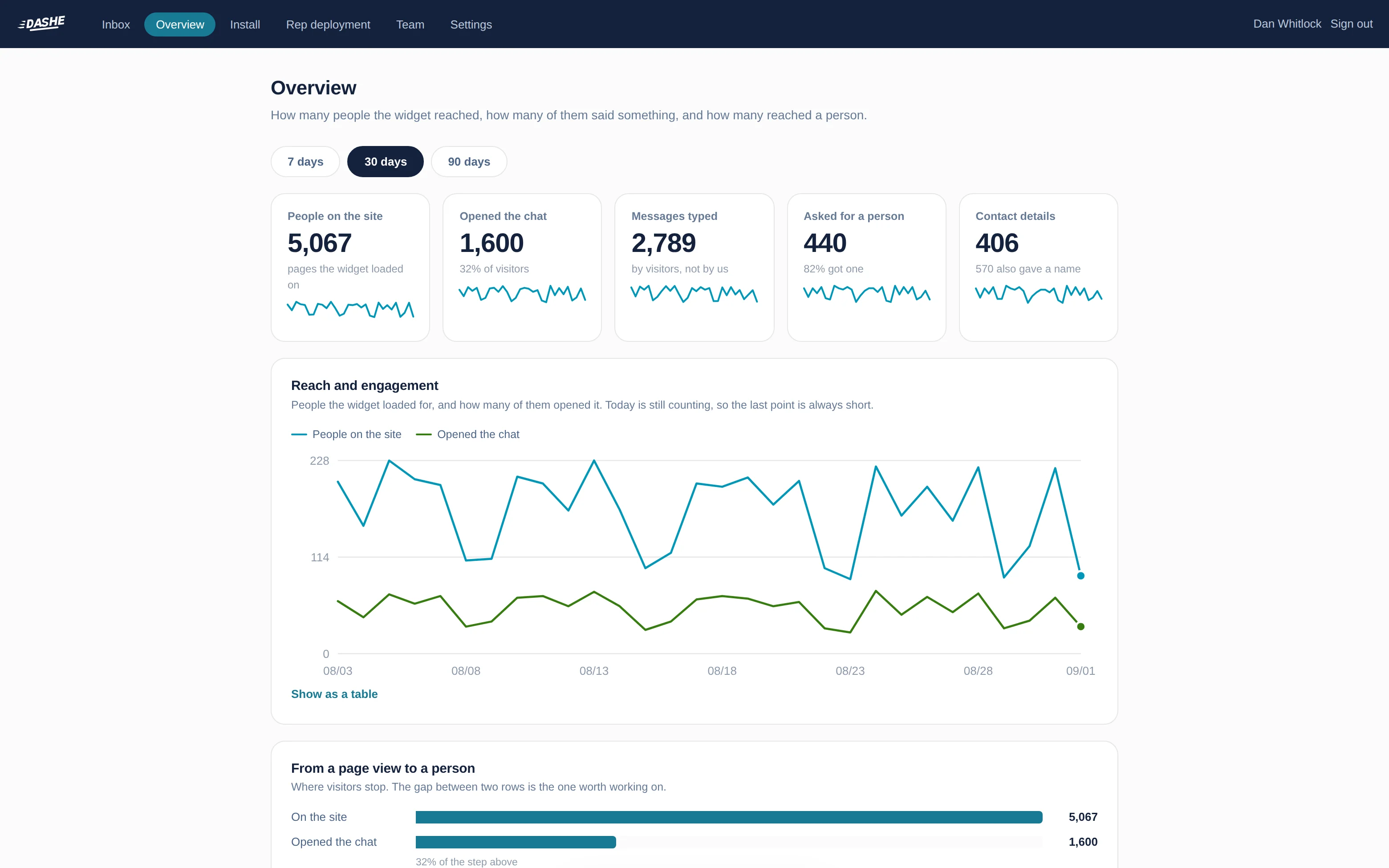This screenshot has width=1389, height=868.
Task: Switch range to 7 days
Action: [305, 161]
